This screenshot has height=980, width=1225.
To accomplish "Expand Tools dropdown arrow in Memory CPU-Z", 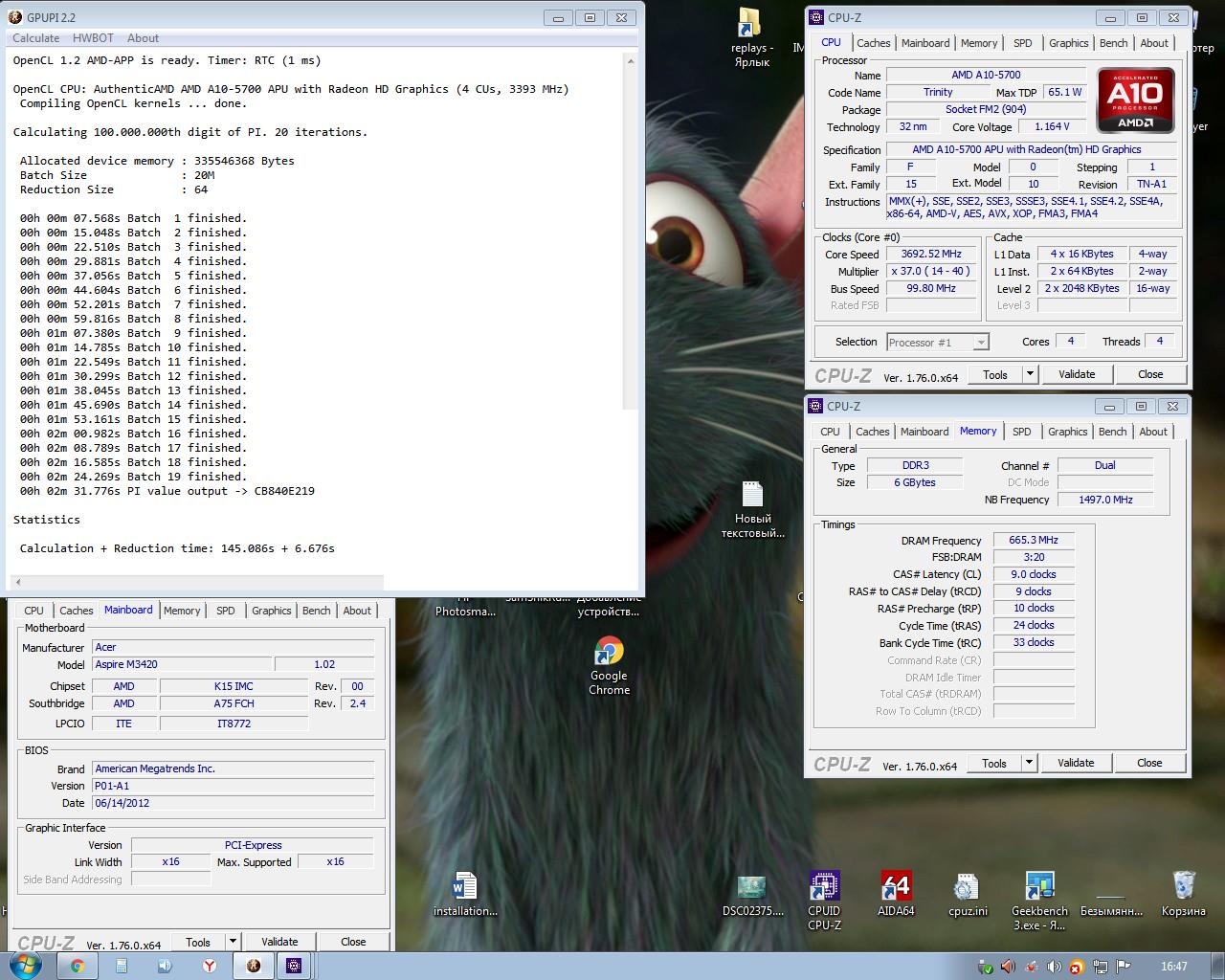I will pos(1030,763).
